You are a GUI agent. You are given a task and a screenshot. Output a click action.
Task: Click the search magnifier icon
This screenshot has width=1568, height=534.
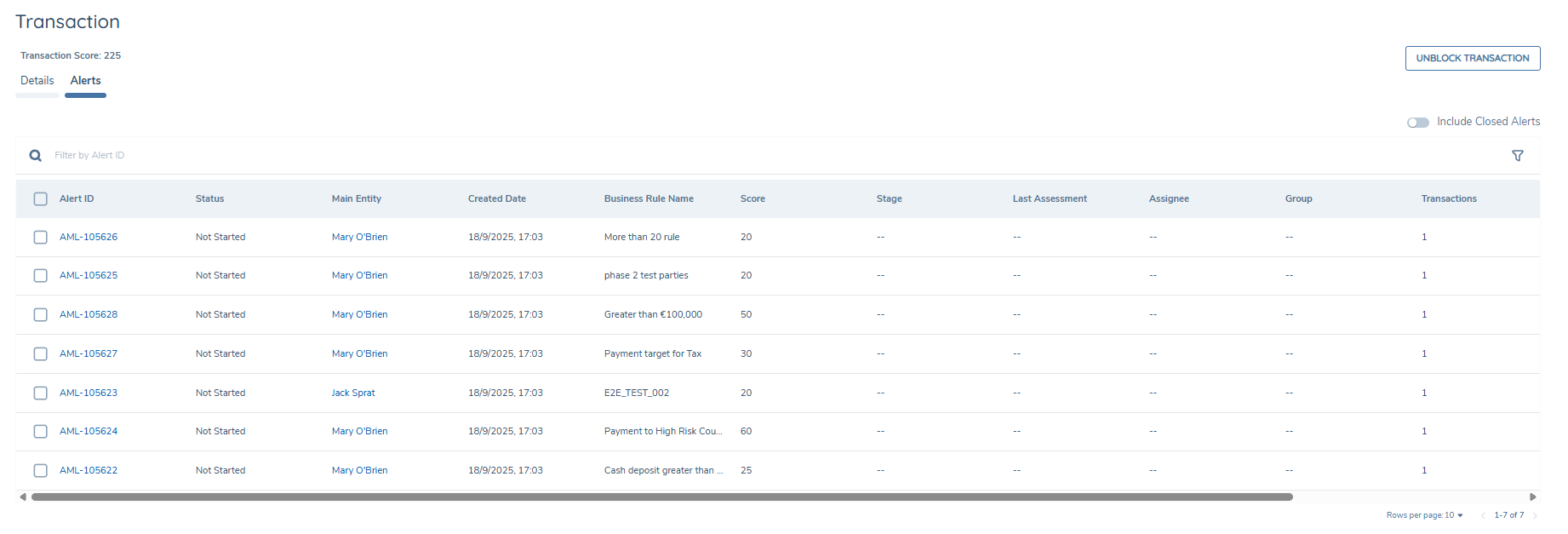point(35,156)
